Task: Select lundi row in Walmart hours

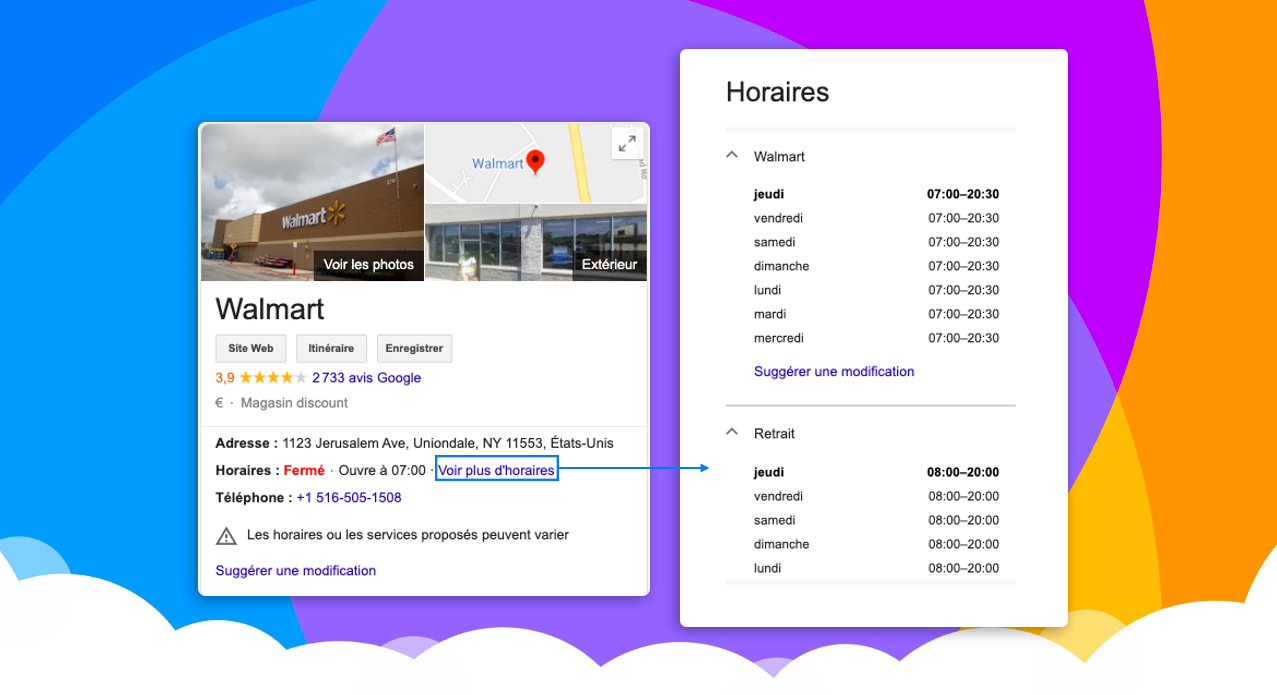Action: coord(877,290)
